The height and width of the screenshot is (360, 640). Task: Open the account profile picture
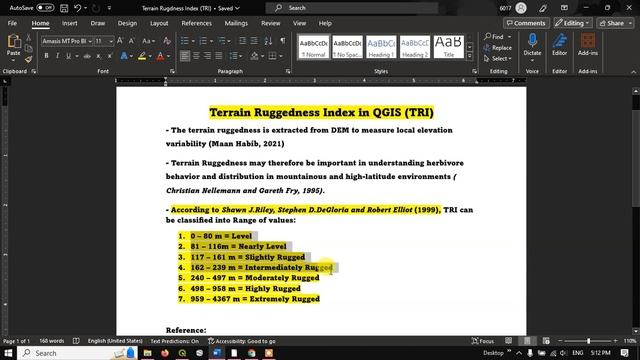(521, 8)
